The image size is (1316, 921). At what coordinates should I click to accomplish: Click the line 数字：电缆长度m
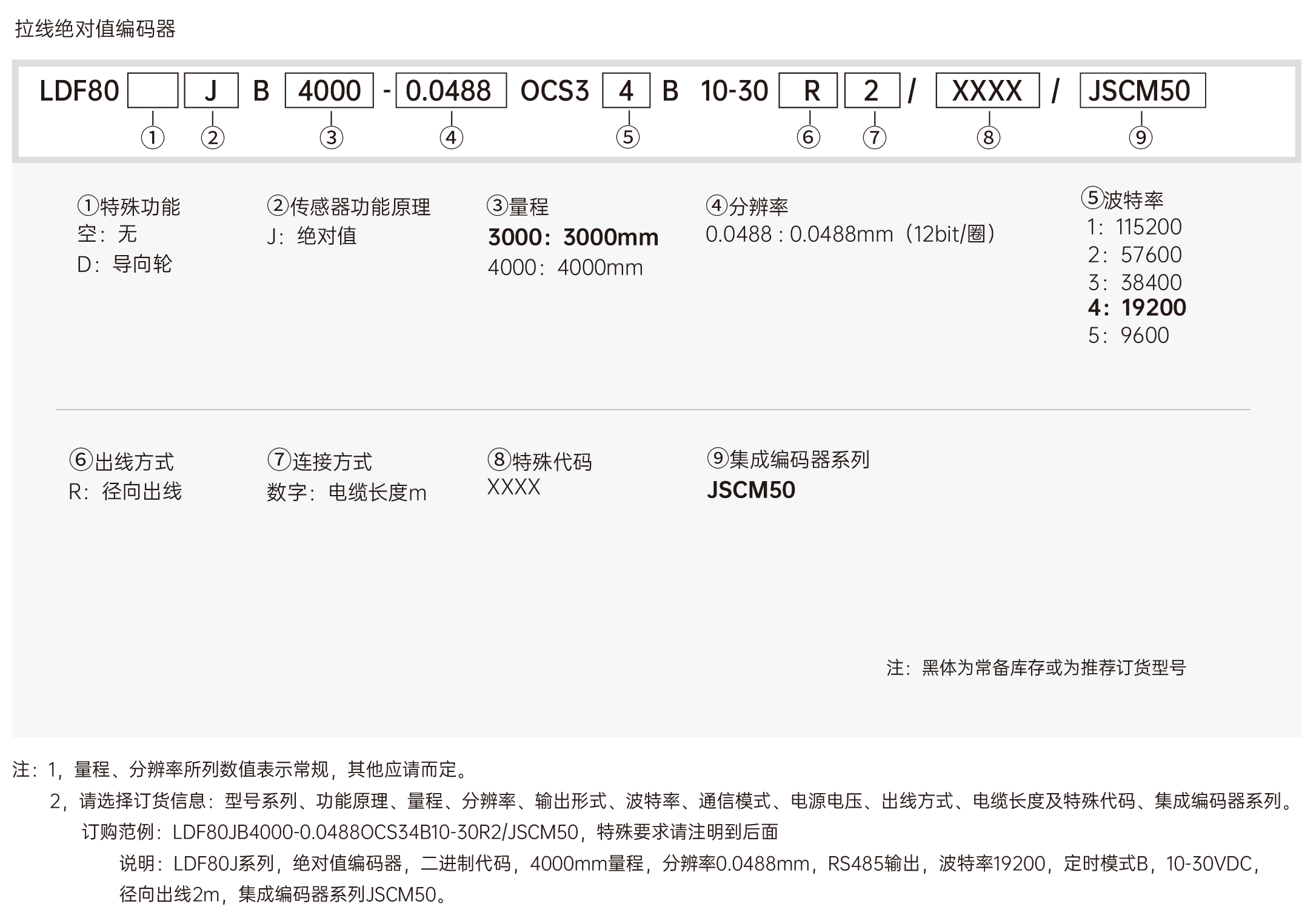pyautogui.click(x=347, y=493)
